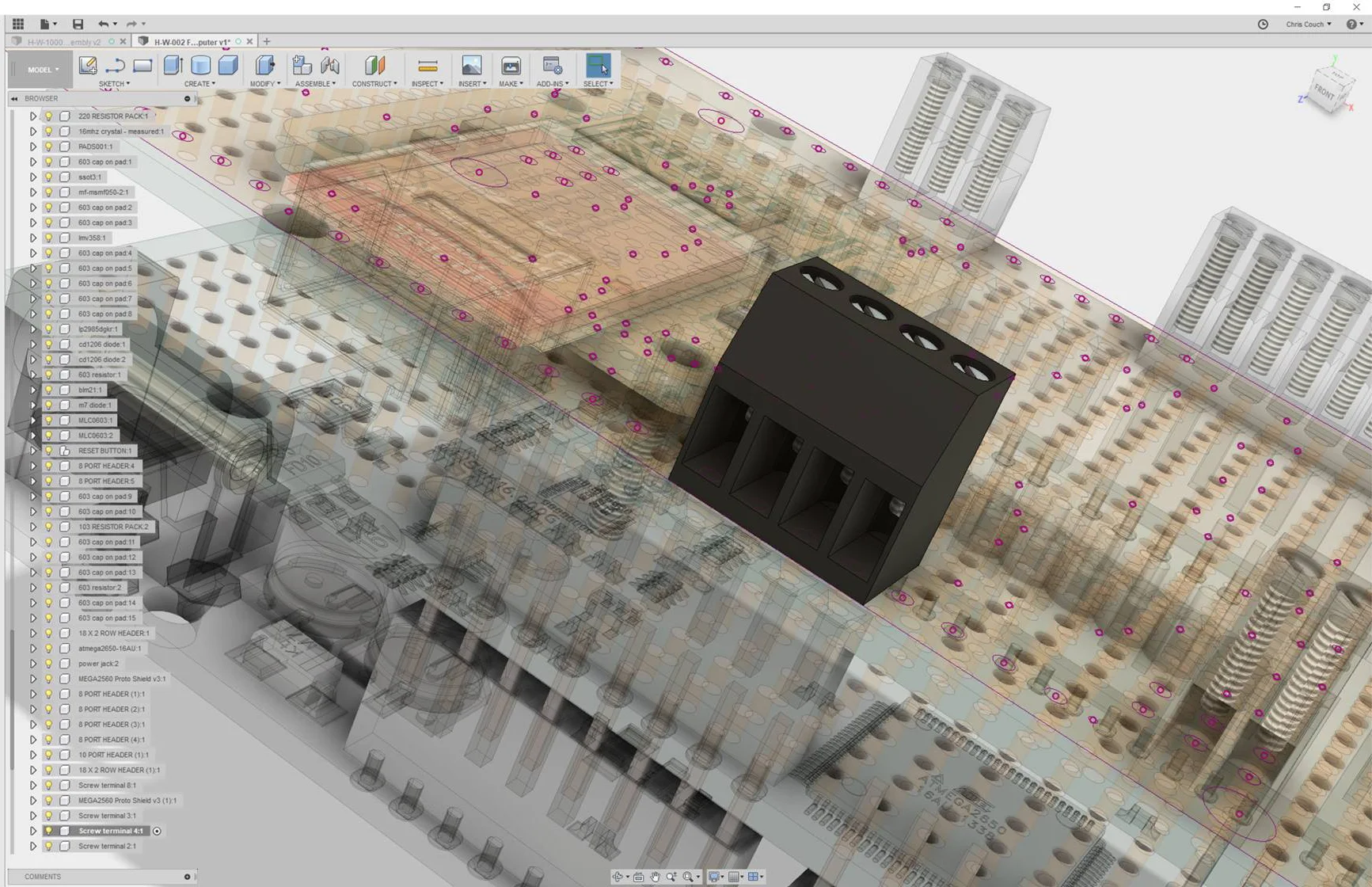
Task: Activate the Select tool icon
Action: pos(598,65)
